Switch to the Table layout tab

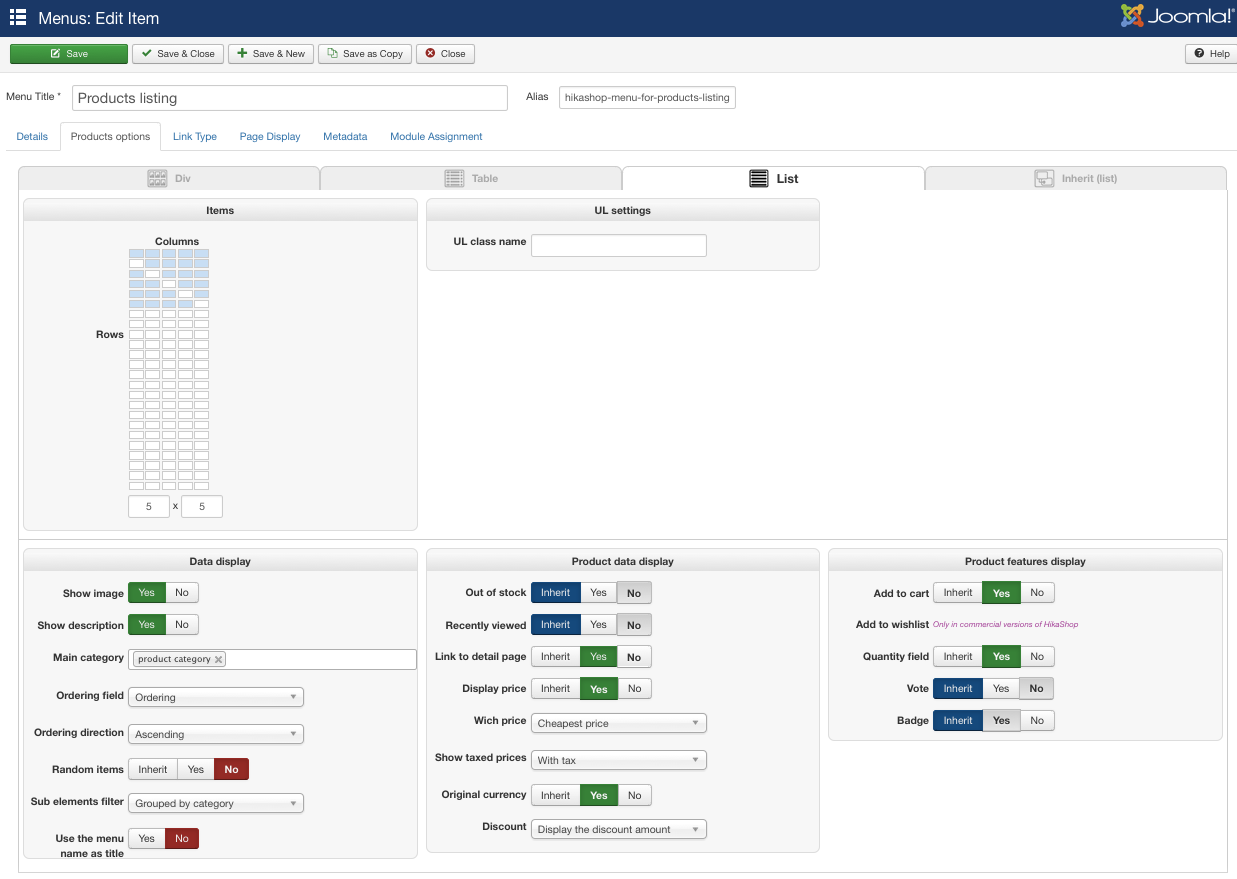tap(471, 178)
